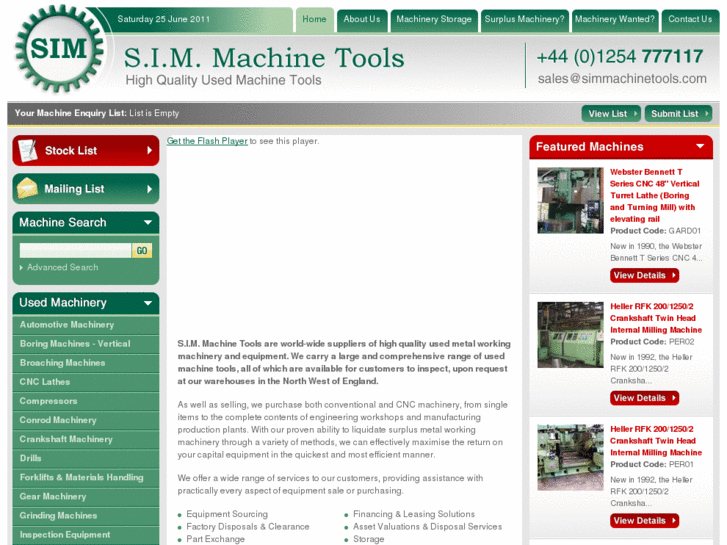Screen dimensions: 727x545
Task: Select Boring Machines - Vertical category
Action: click(86, 344)
